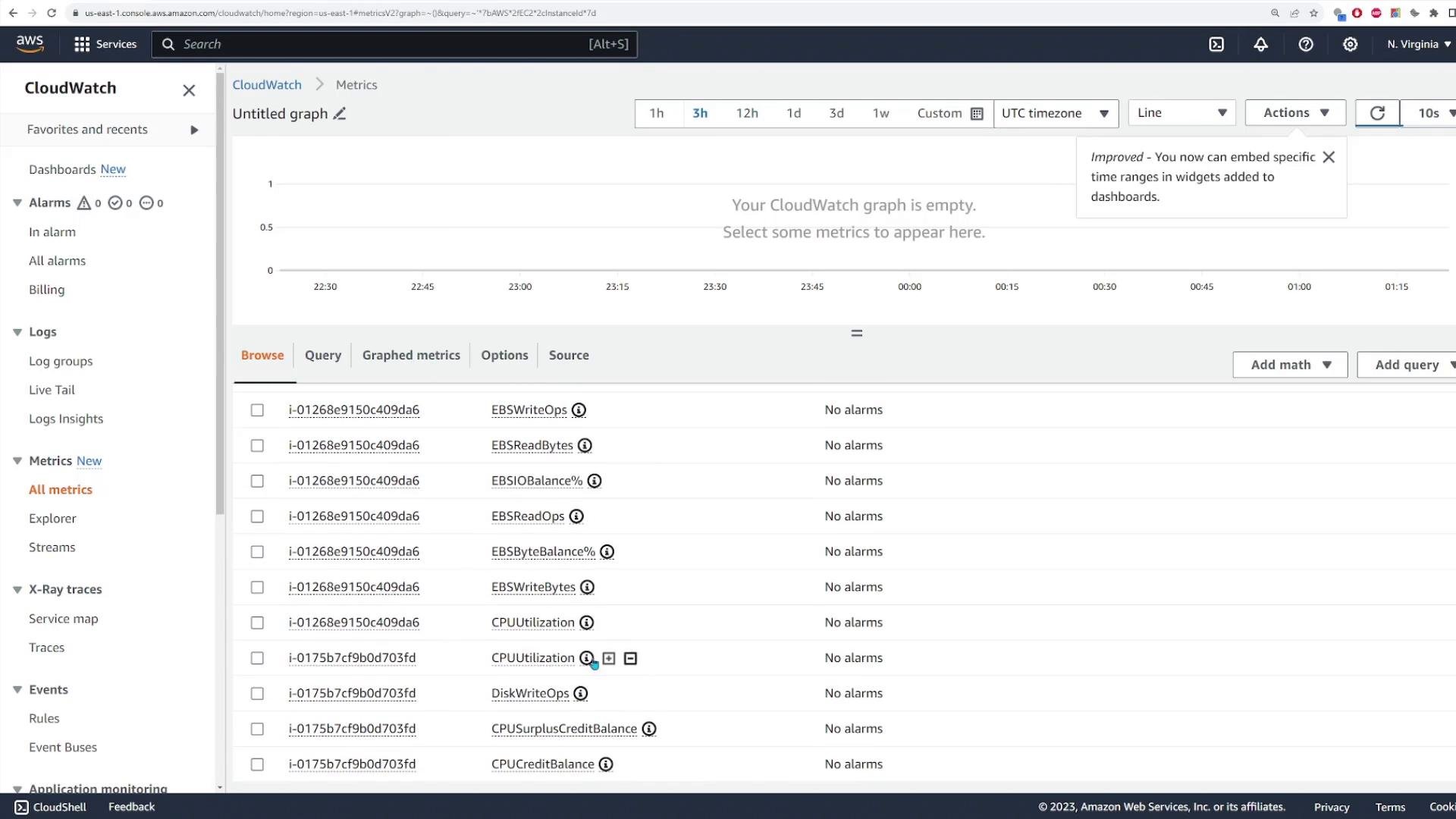Open the N. Virginia region dropdown
The height and width of the screenshot is (819, 1456).
tap(1419, 44)
